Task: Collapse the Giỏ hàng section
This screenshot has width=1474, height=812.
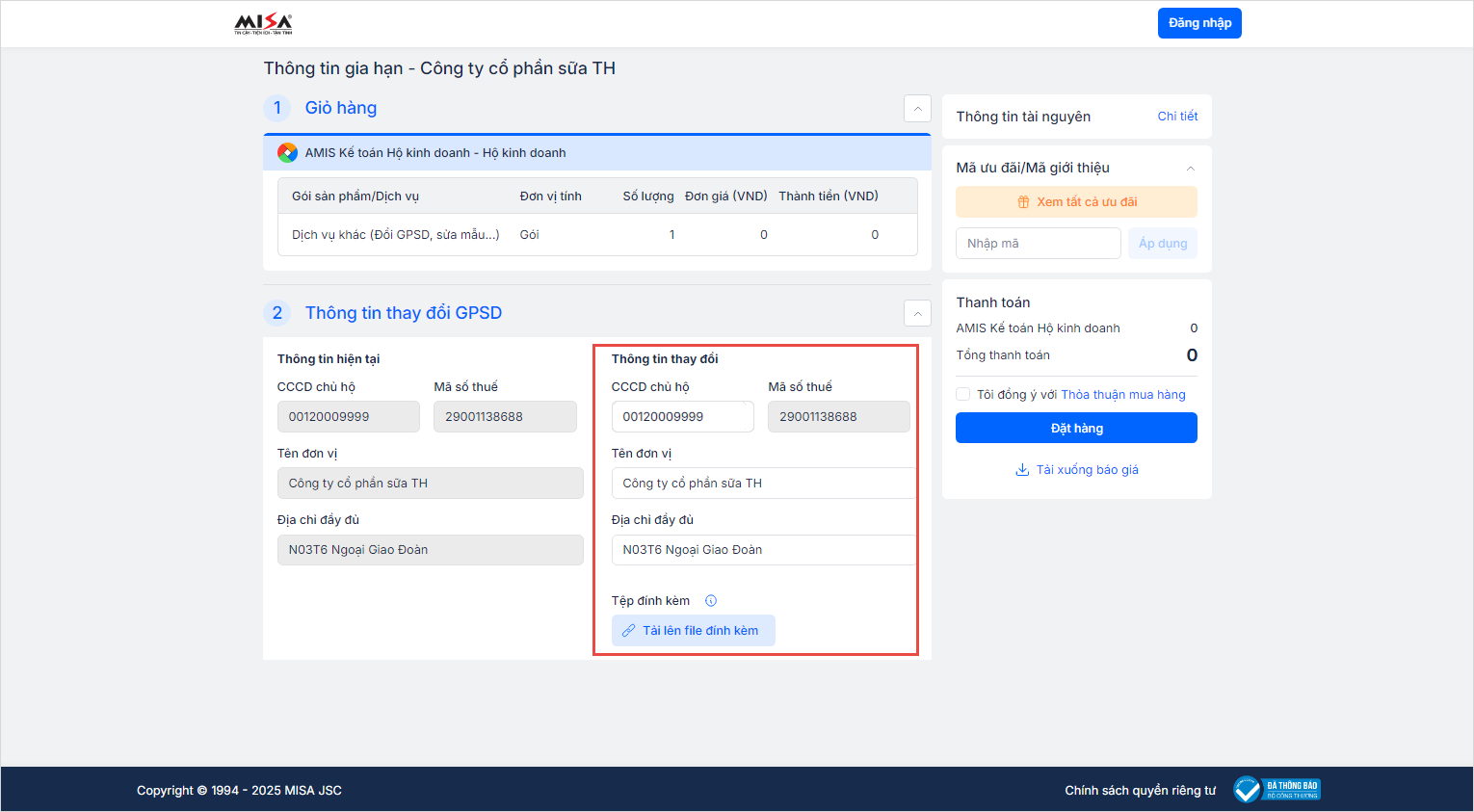Action: (917, 108)
